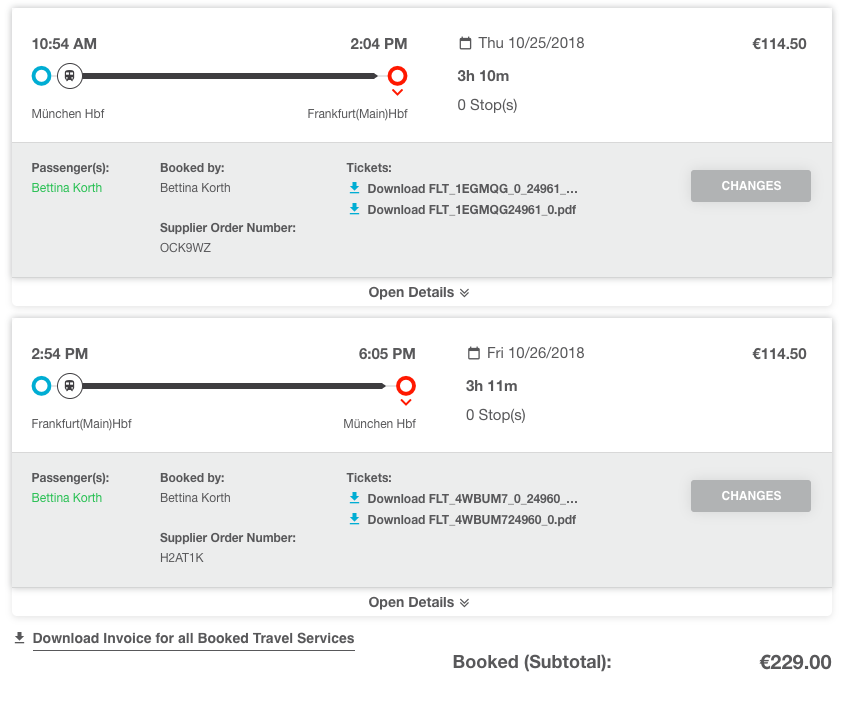Download Invoice for all Booked Travel Services
848x703 pixels.
point(194,638)
